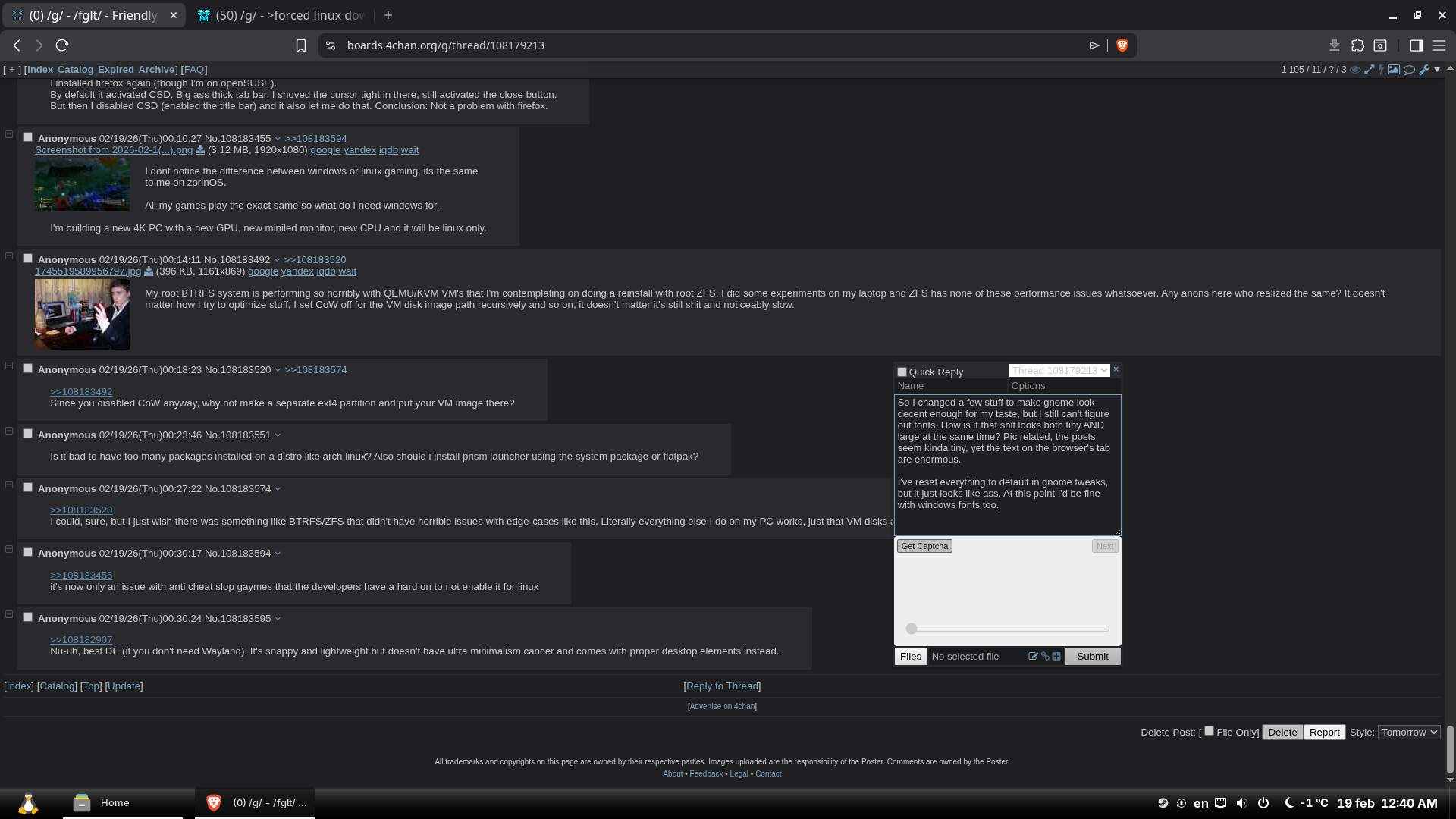Open the Catalog link in header
The width and height of the screenshot is (1456, 819).
[x=75, y=69]
